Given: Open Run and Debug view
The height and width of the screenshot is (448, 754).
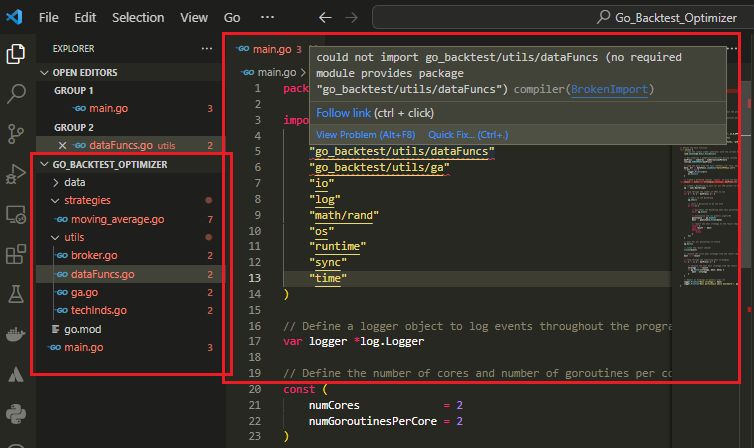Looking at the screenshot, I should tap(15, 174).
